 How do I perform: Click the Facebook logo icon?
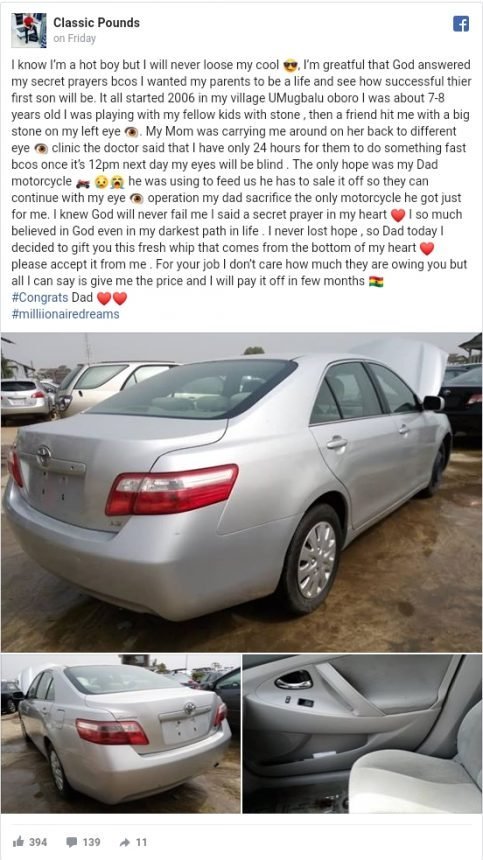[461, 24]
